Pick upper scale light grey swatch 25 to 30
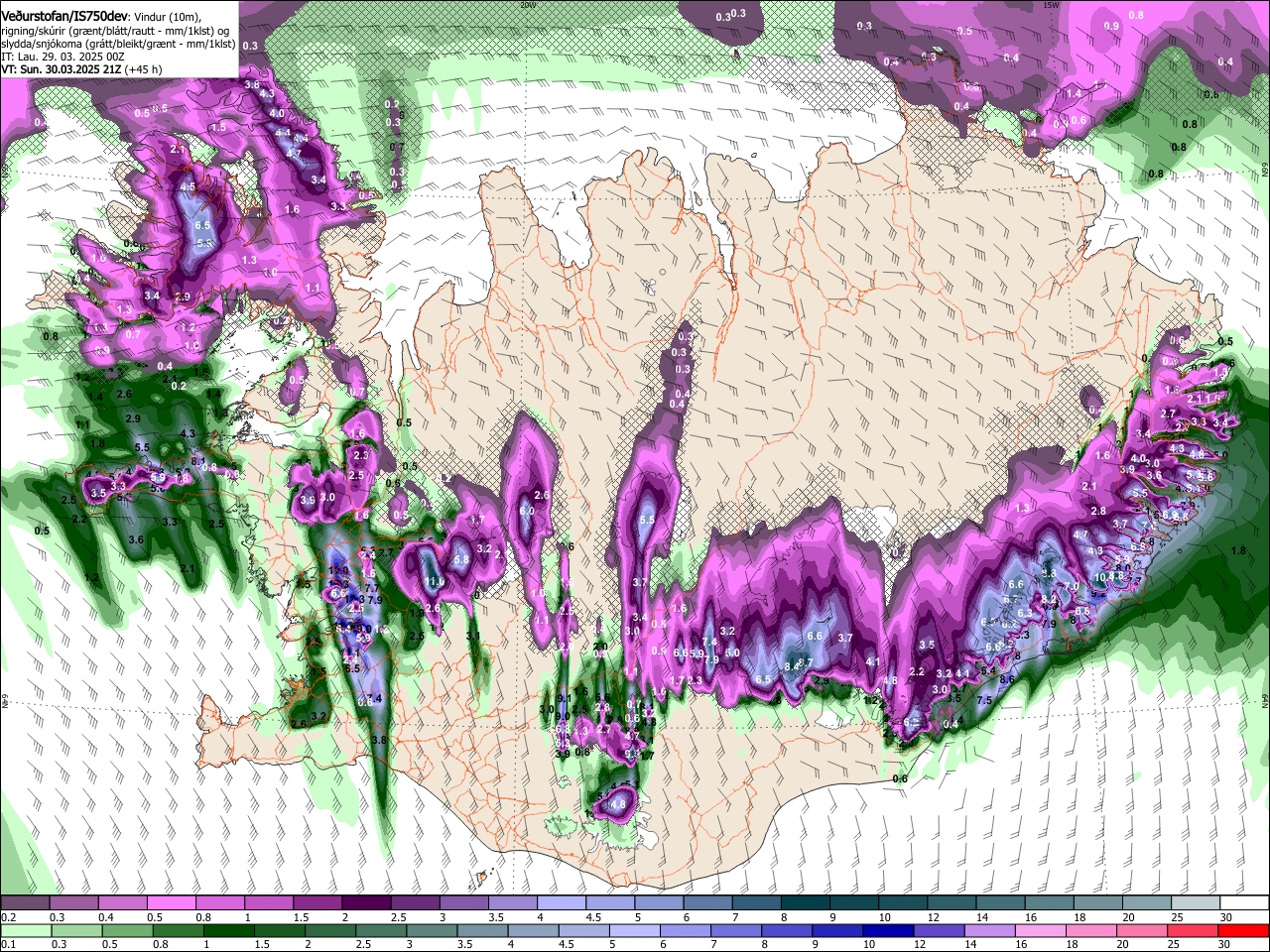This screenshot has height=952, width=1270. click(x=1197, y=903)
